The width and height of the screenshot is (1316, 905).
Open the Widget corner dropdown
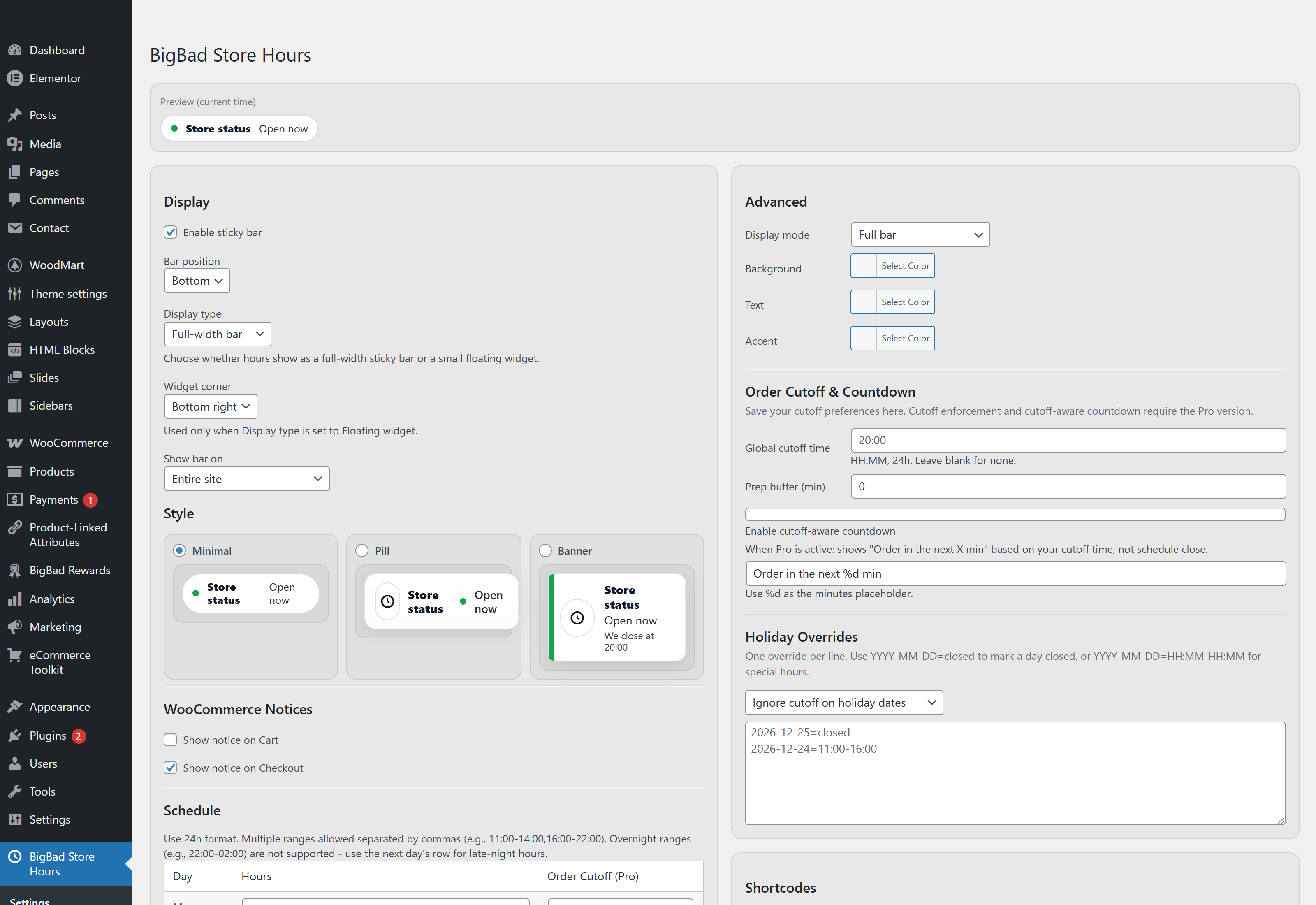click(211, 406)
